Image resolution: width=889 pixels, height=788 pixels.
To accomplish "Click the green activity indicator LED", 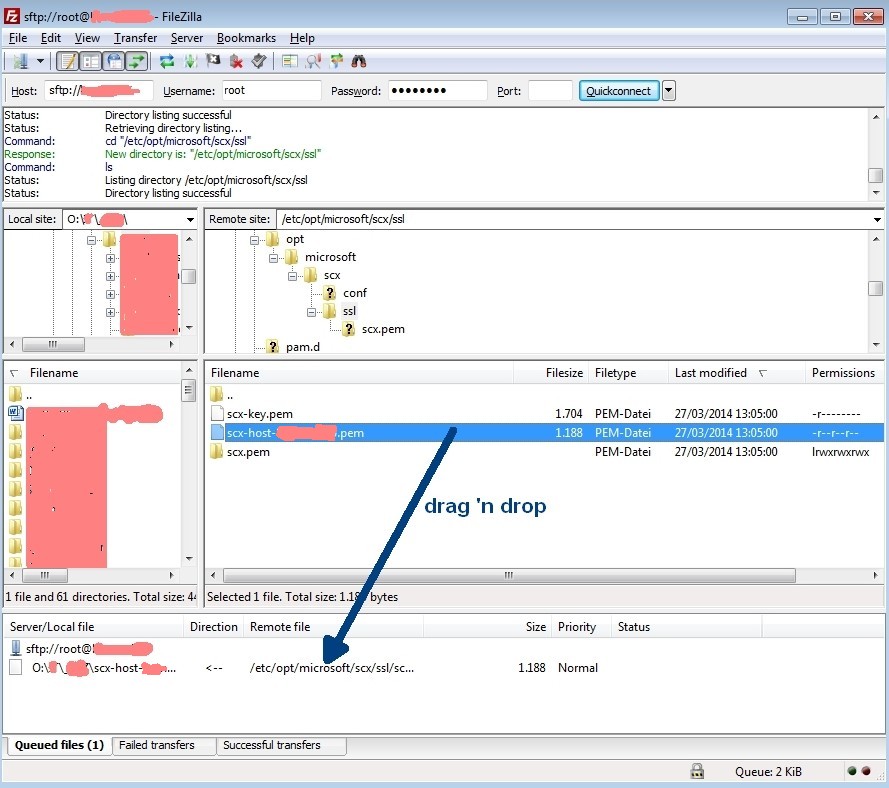I will pyautogui.click(x=852, y=771).
